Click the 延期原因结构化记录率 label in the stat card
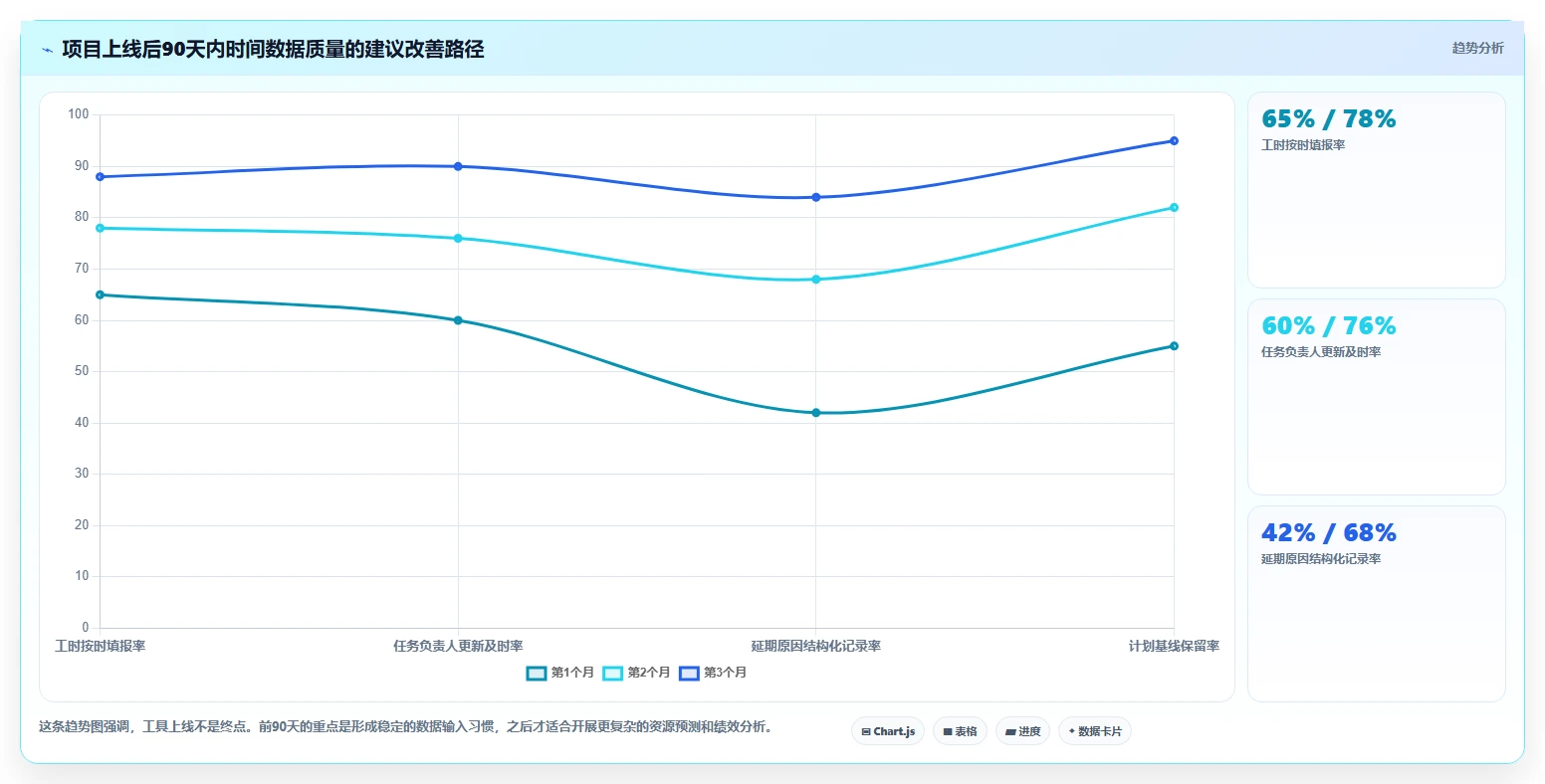Viewport: 1545px width, 784px height. pos(1321,559)
